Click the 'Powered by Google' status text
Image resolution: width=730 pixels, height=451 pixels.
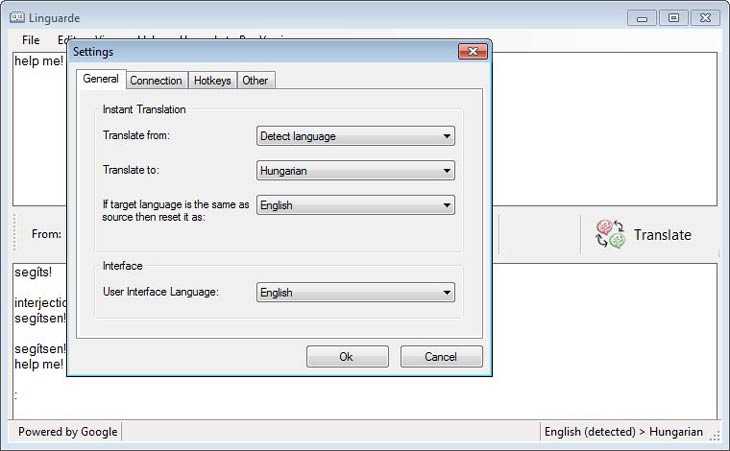tap(68, 432)
